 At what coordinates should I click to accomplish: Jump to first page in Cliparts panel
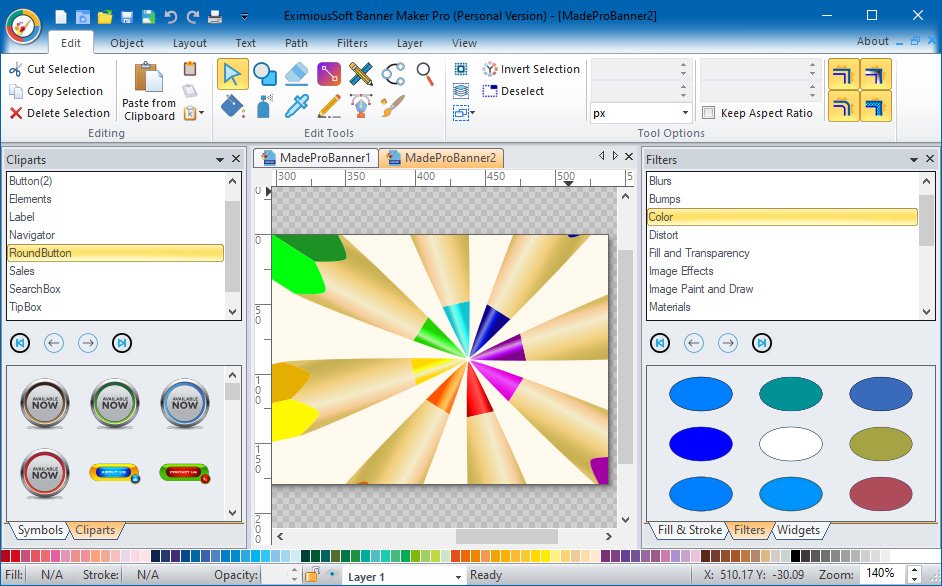[20, 343]
